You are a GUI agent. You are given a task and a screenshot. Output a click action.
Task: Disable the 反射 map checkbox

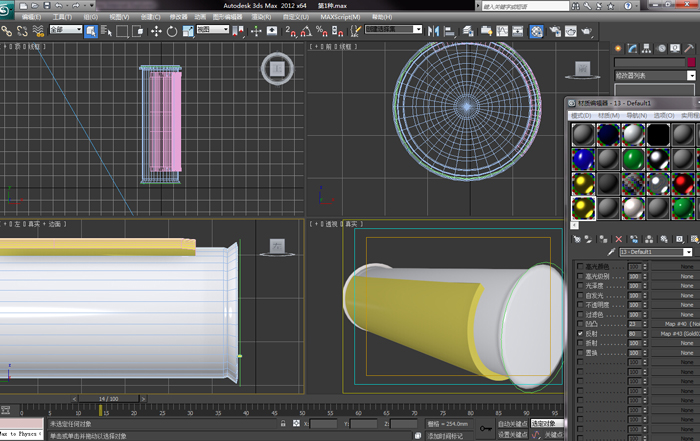coord(580,333)
